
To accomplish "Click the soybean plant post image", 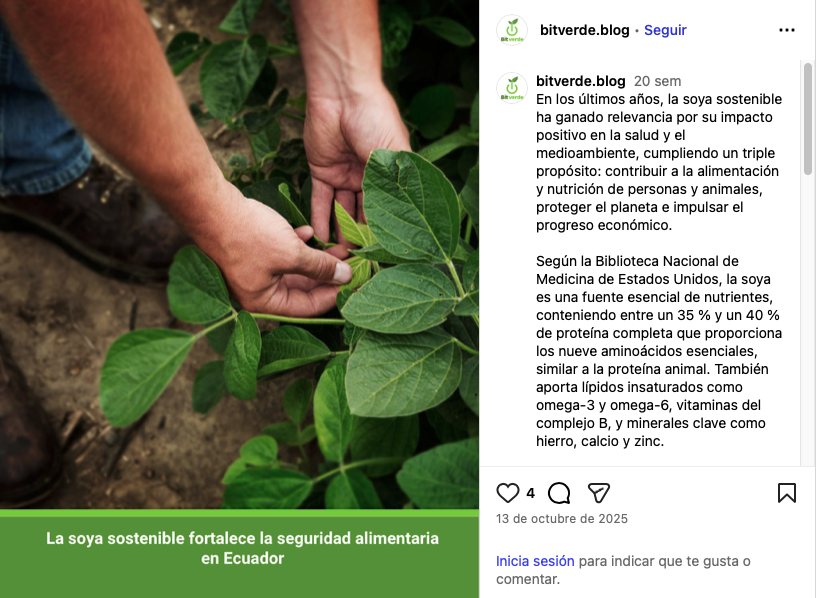I will (x=239, y=254).
